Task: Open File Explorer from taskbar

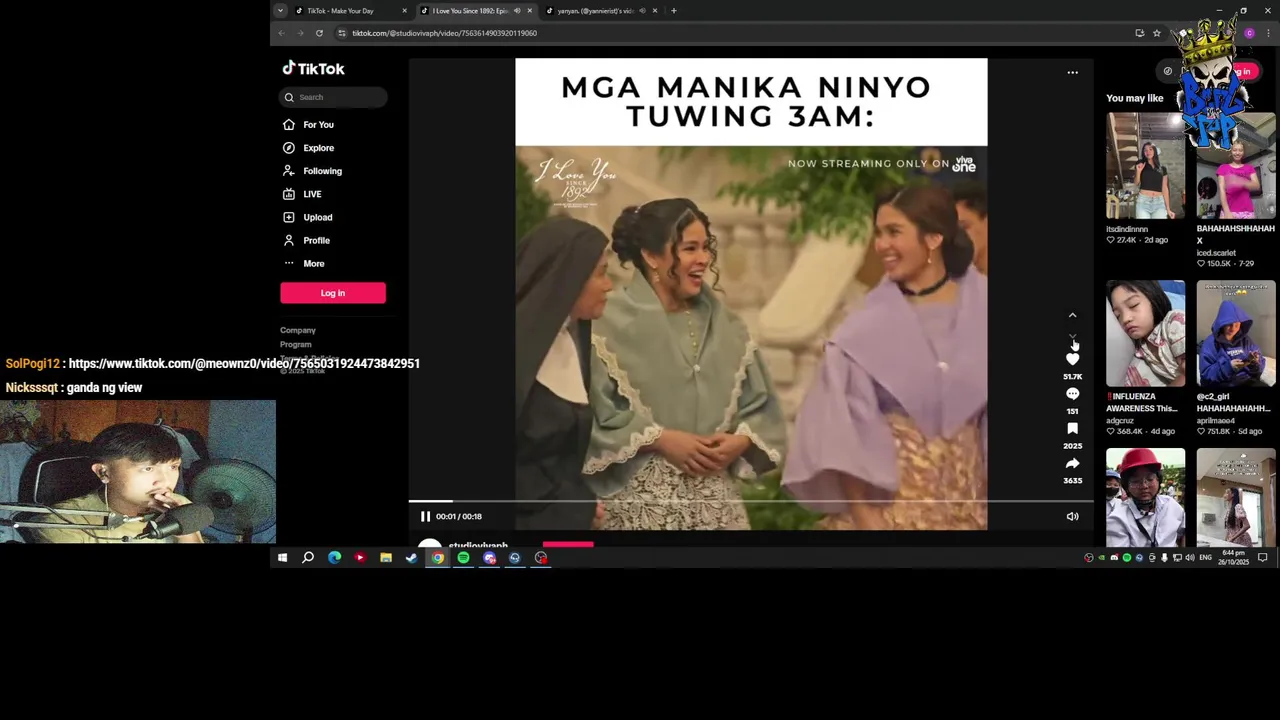Action: [386, 558]
